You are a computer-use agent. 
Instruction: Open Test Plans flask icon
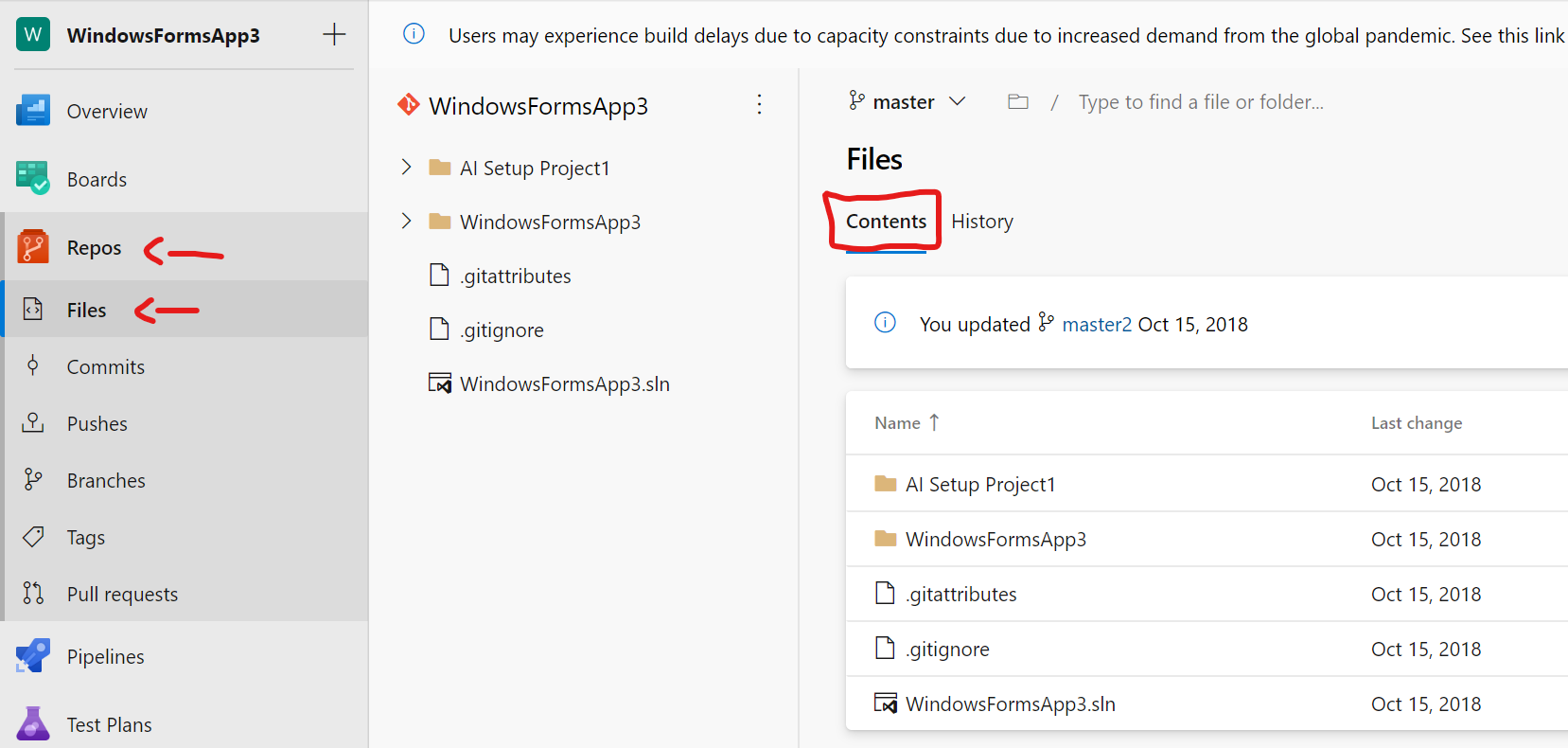click(33, 724)
